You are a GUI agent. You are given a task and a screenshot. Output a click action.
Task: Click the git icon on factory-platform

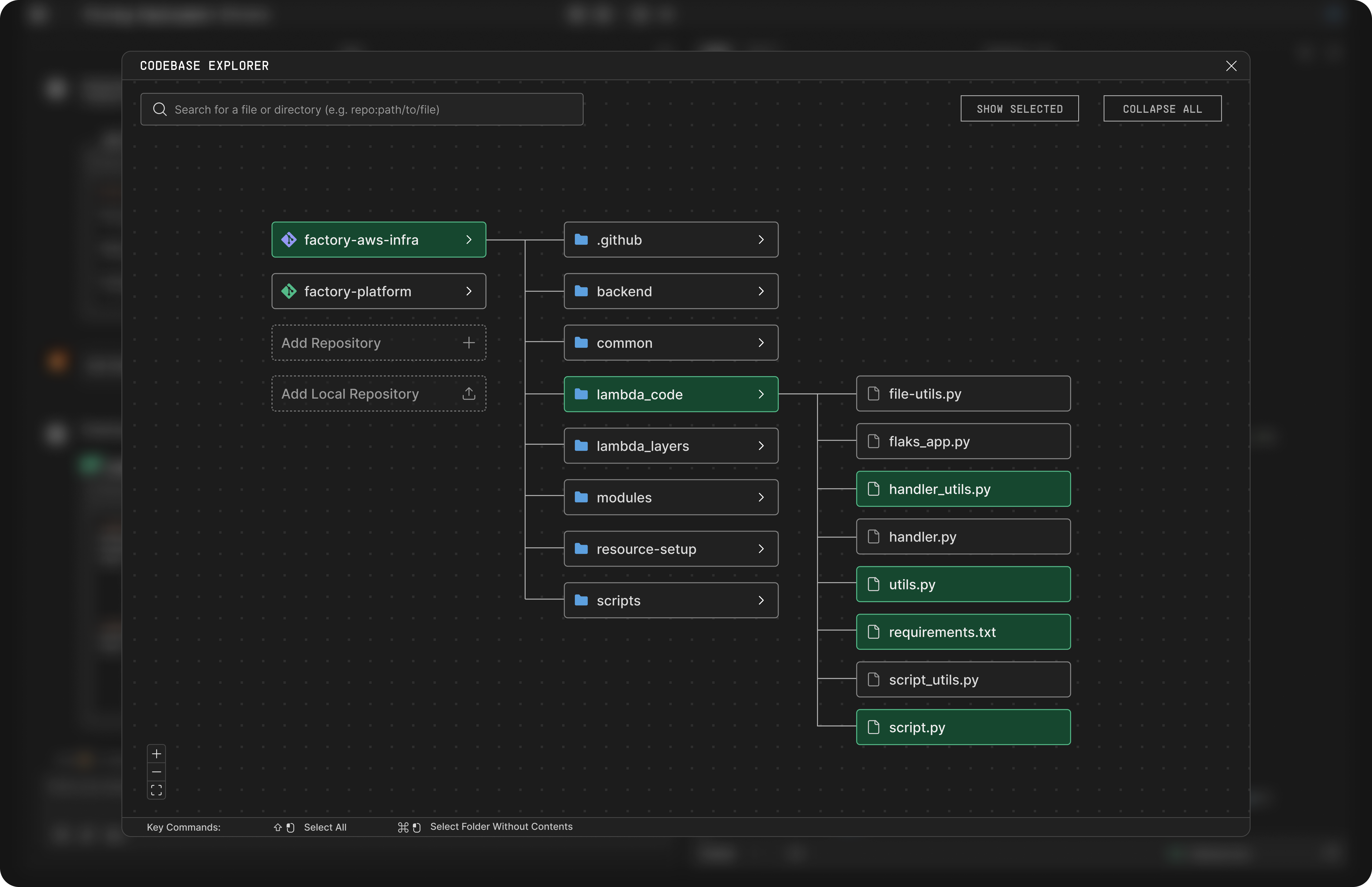(289, 291)
